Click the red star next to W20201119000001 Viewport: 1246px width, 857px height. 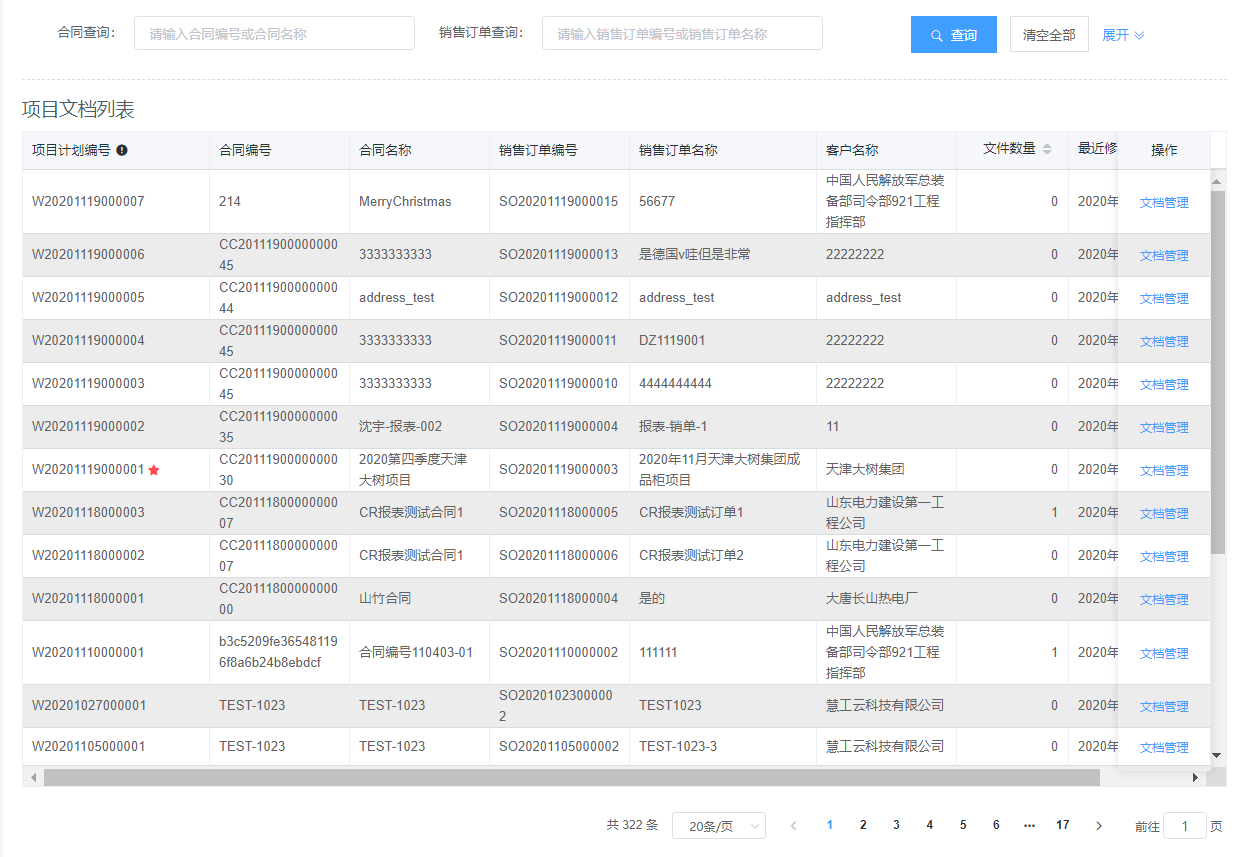(x=154, y=470)
